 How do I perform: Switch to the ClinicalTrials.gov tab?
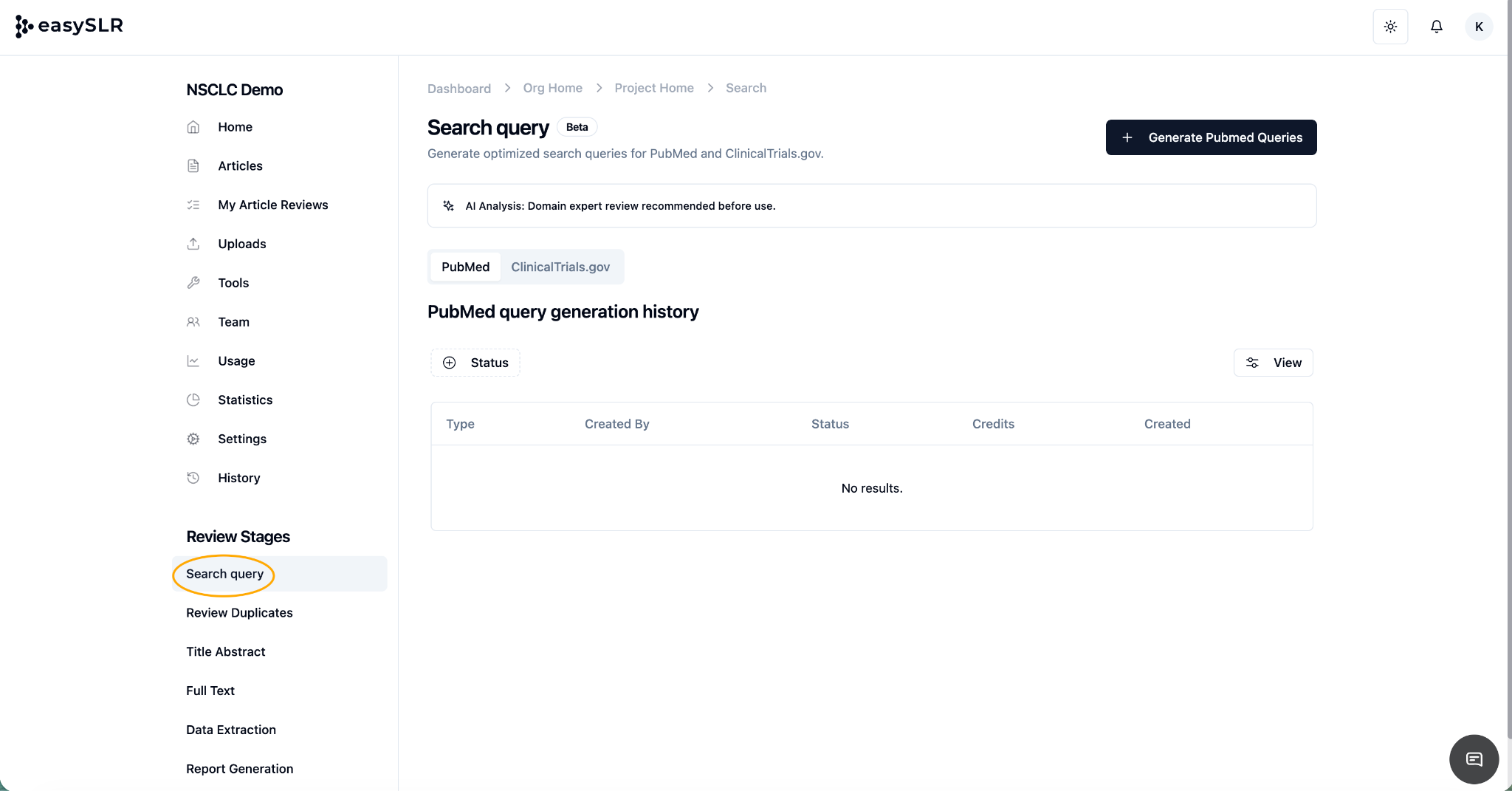tap(560, 267)
